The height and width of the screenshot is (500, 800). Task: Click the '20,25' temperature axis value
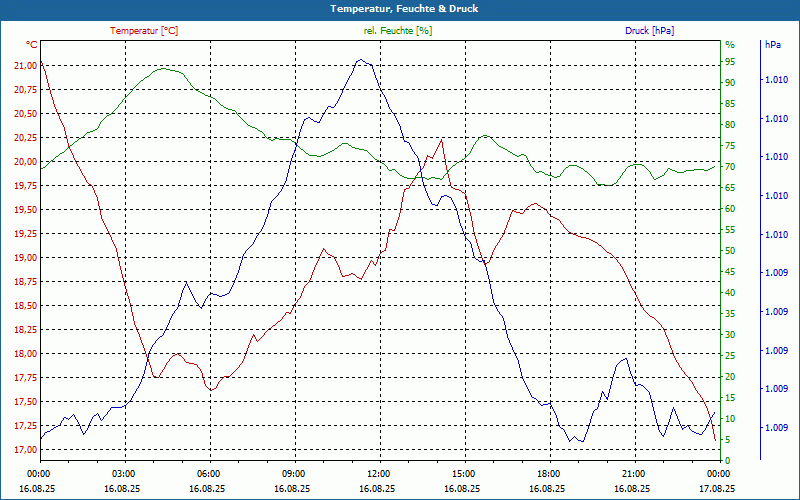tap(26, 137)
